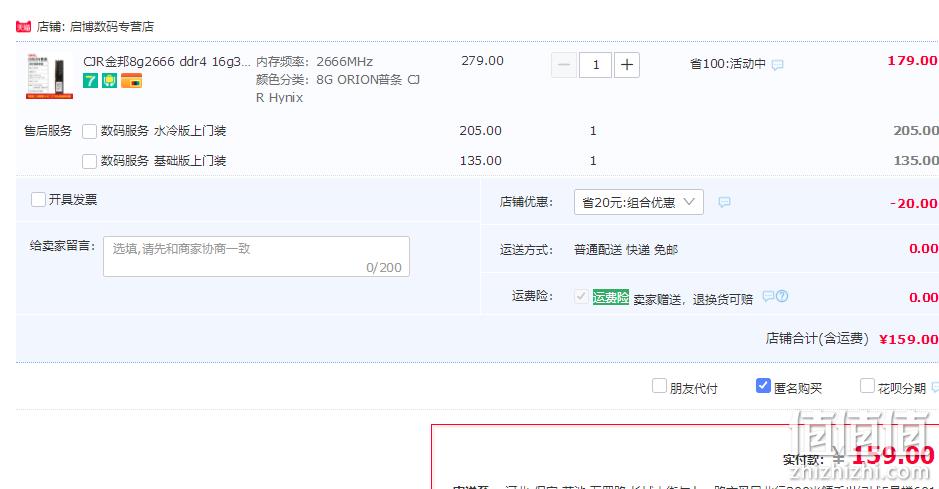The width and height of the screenshot is (939, 489).
Task: Open the memory module product thumbnail
Action: coord(49,76)
